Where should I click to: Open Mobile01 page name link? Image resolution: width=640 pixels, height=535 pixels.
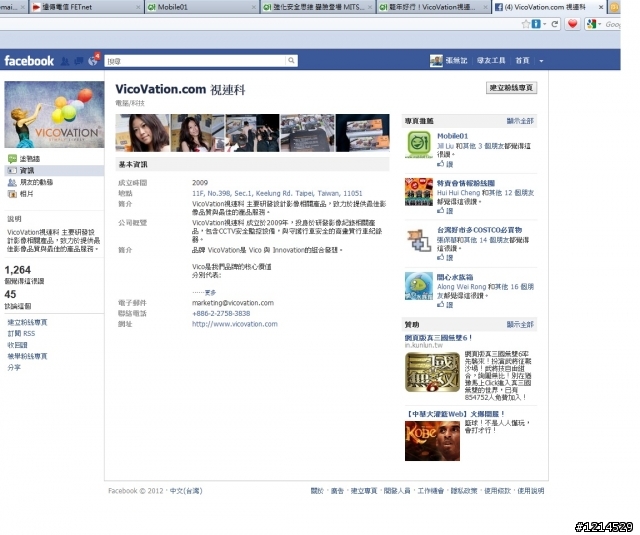click(452, 136)
